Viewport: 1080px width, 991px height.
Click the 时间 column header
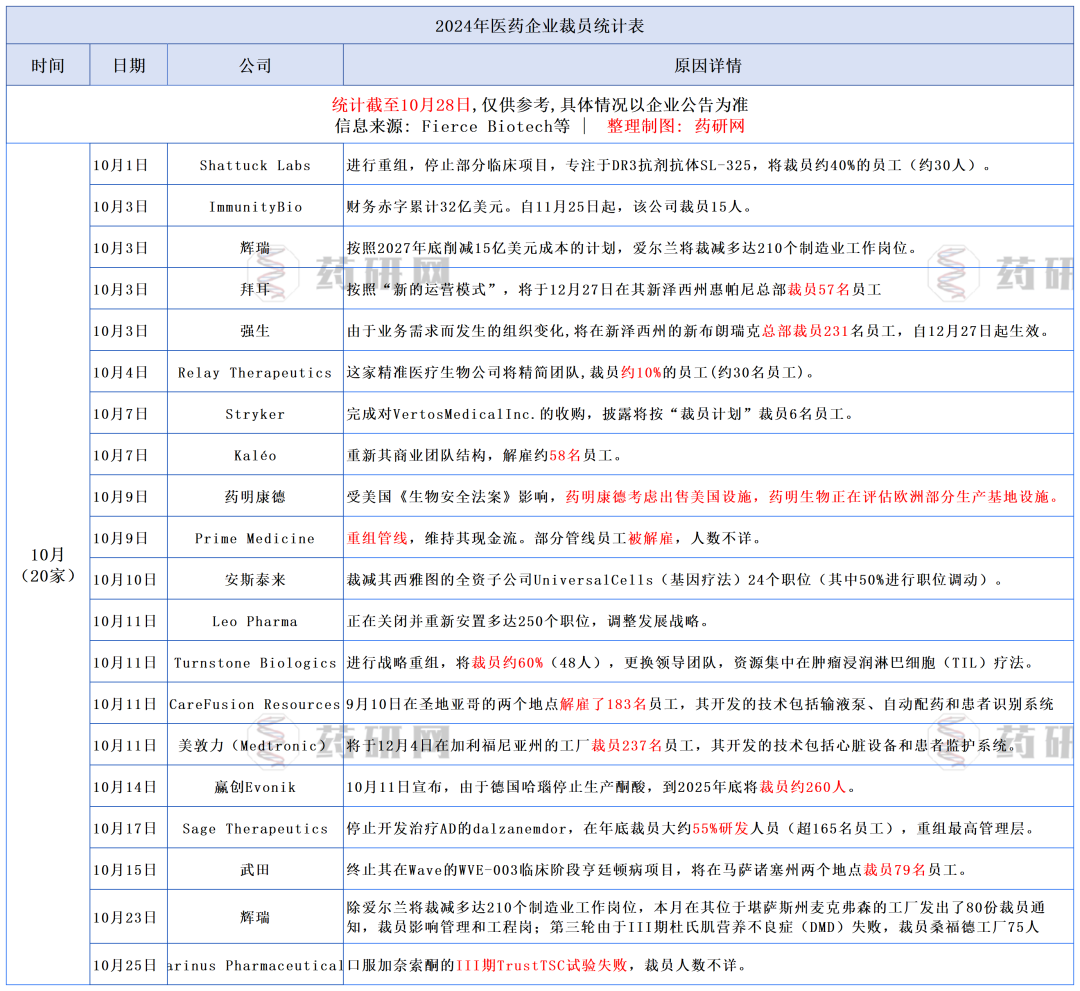47,65
